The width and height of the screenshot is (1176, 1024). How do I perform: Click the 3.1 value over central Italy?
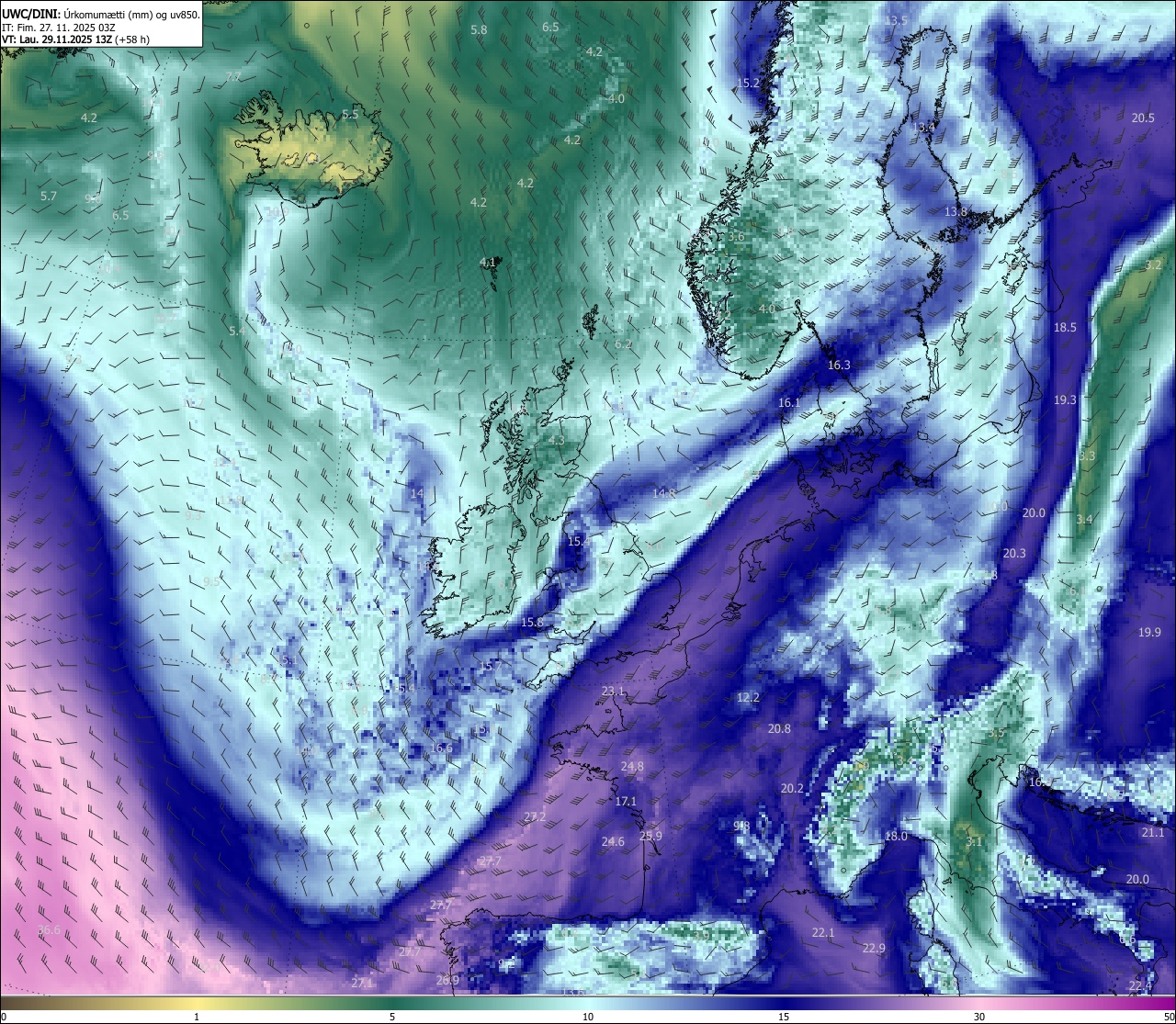974,841
